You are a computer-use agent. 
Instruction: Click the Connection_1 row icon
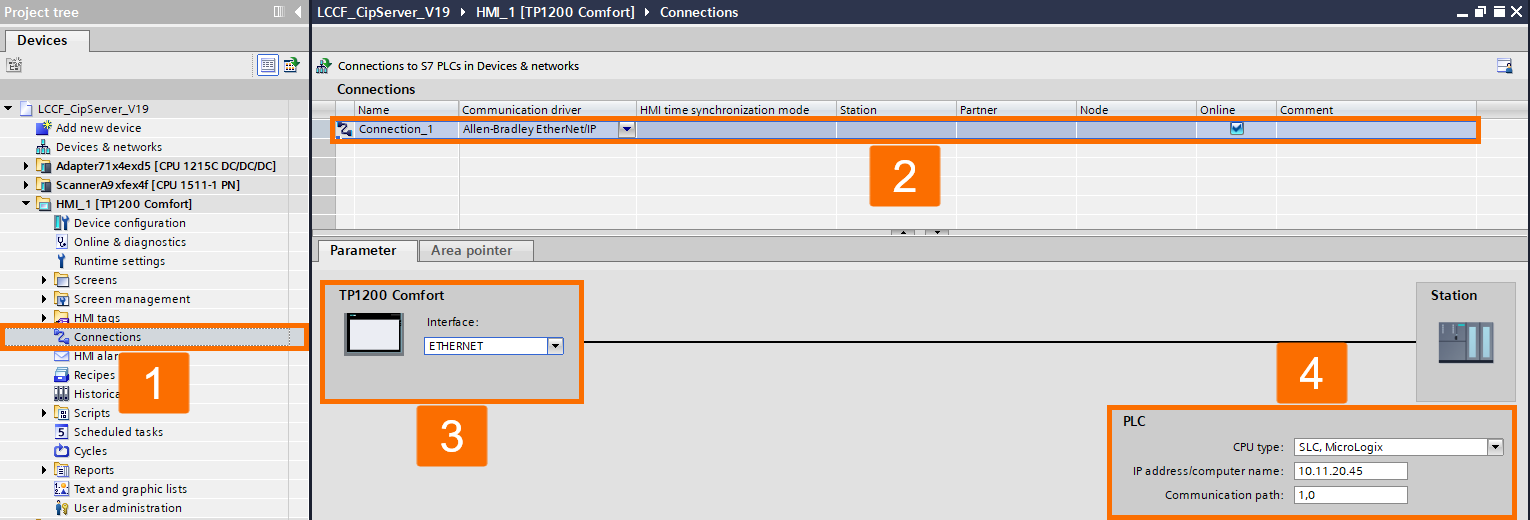345,129
